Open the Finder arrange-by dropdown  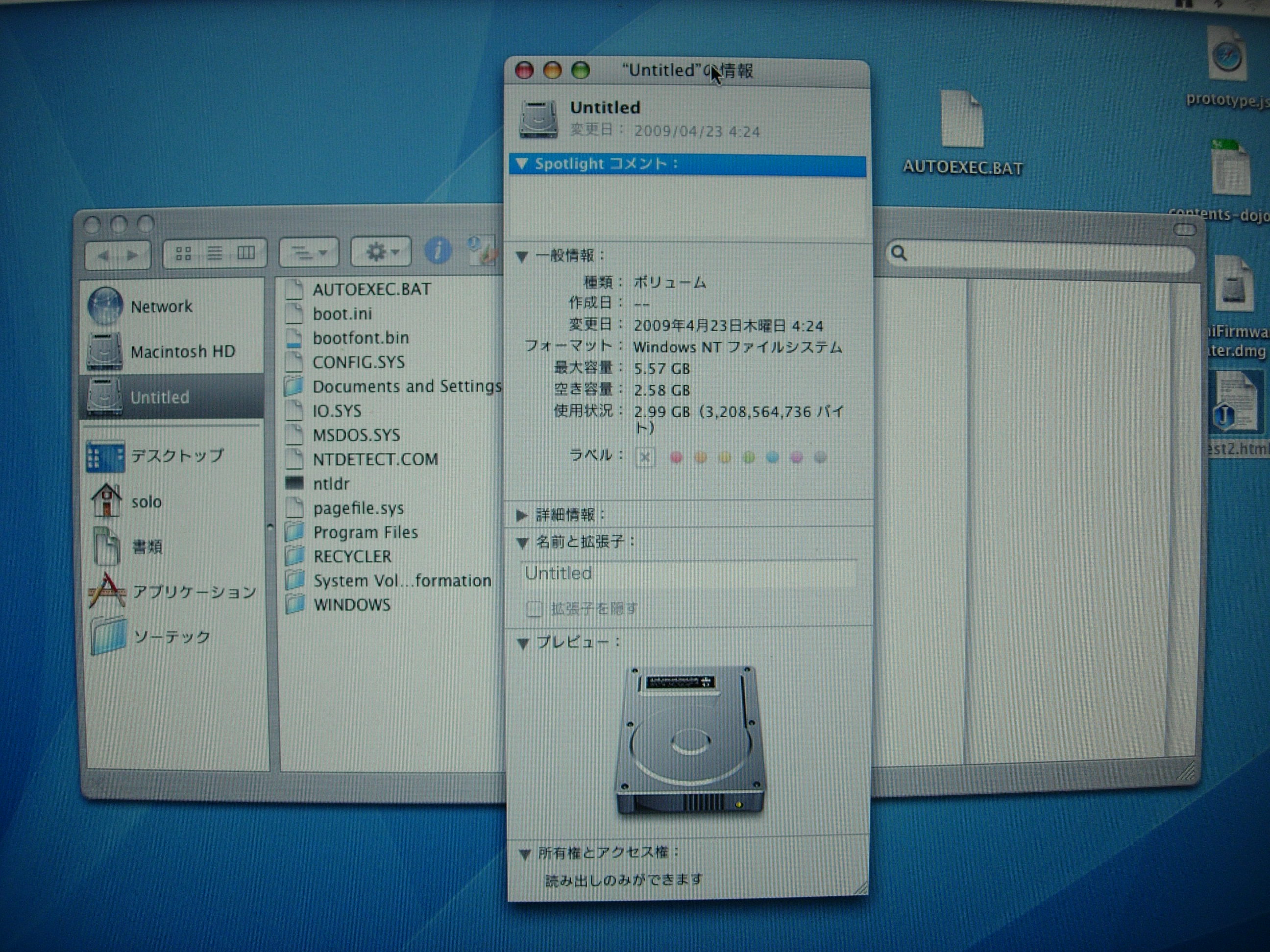309,253
